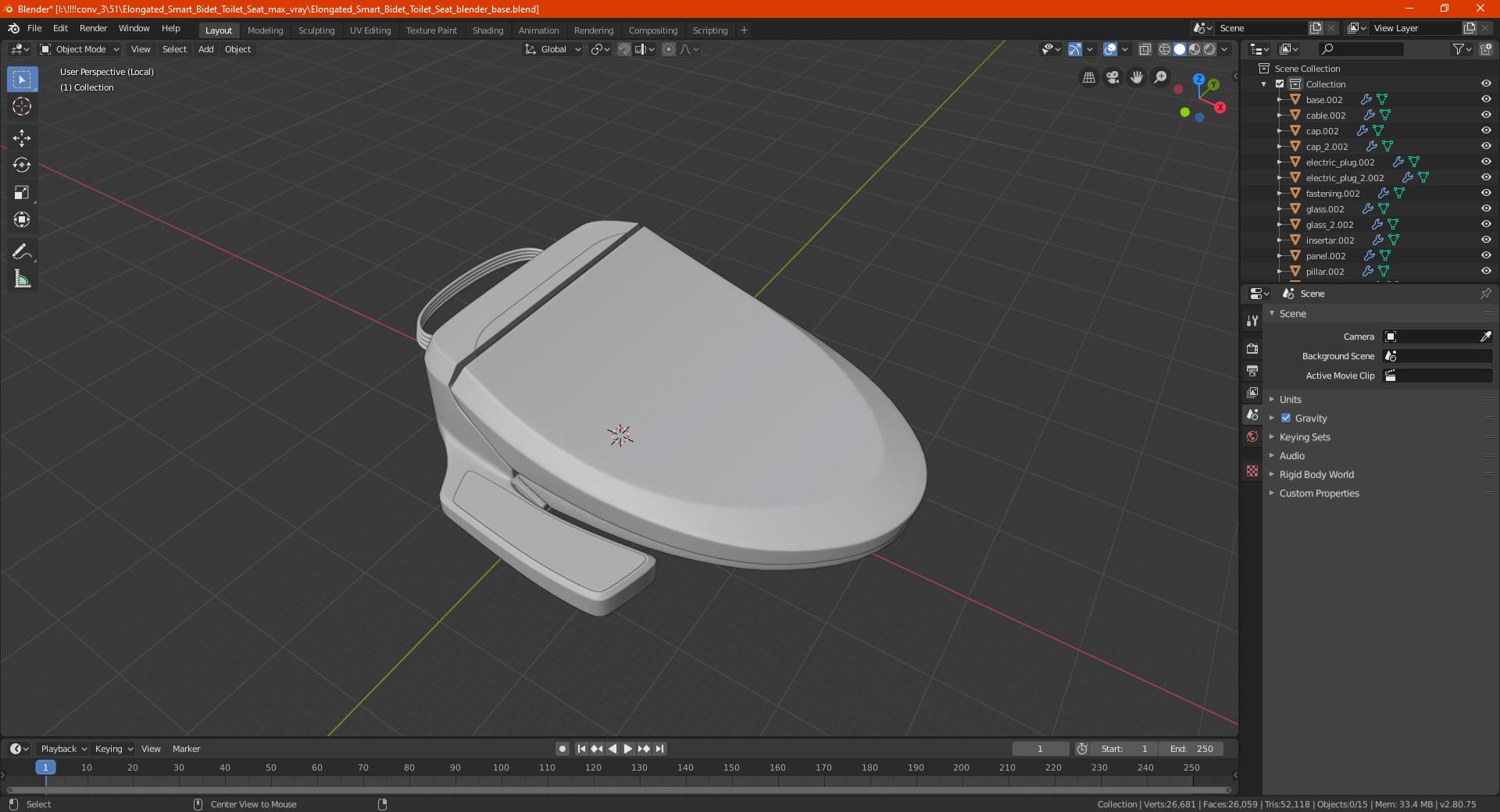Click the zoom view magnifier icon

(x=1161, y=77)
